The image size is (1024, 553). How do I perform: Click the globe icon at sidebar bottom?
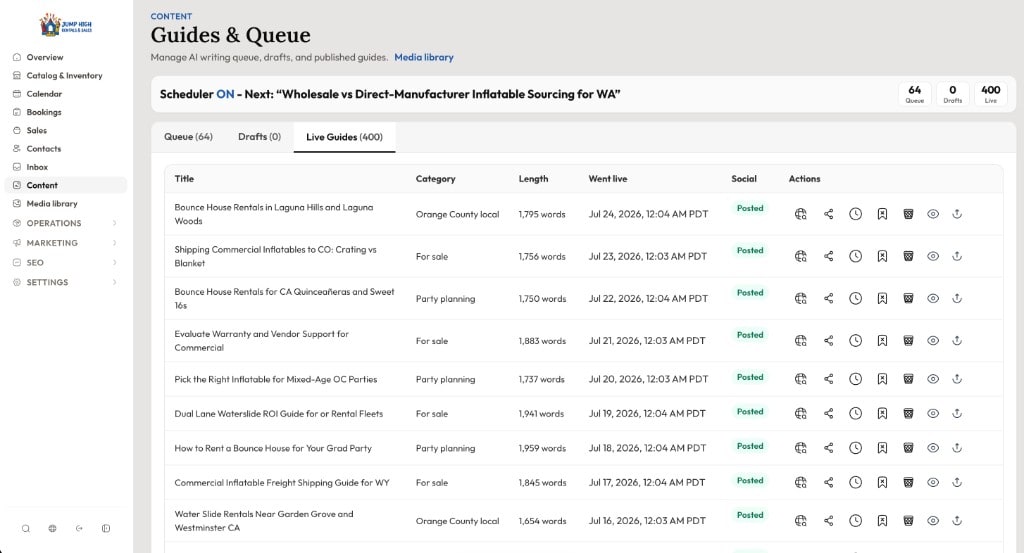pyautogui.click(x=52, y=529)
